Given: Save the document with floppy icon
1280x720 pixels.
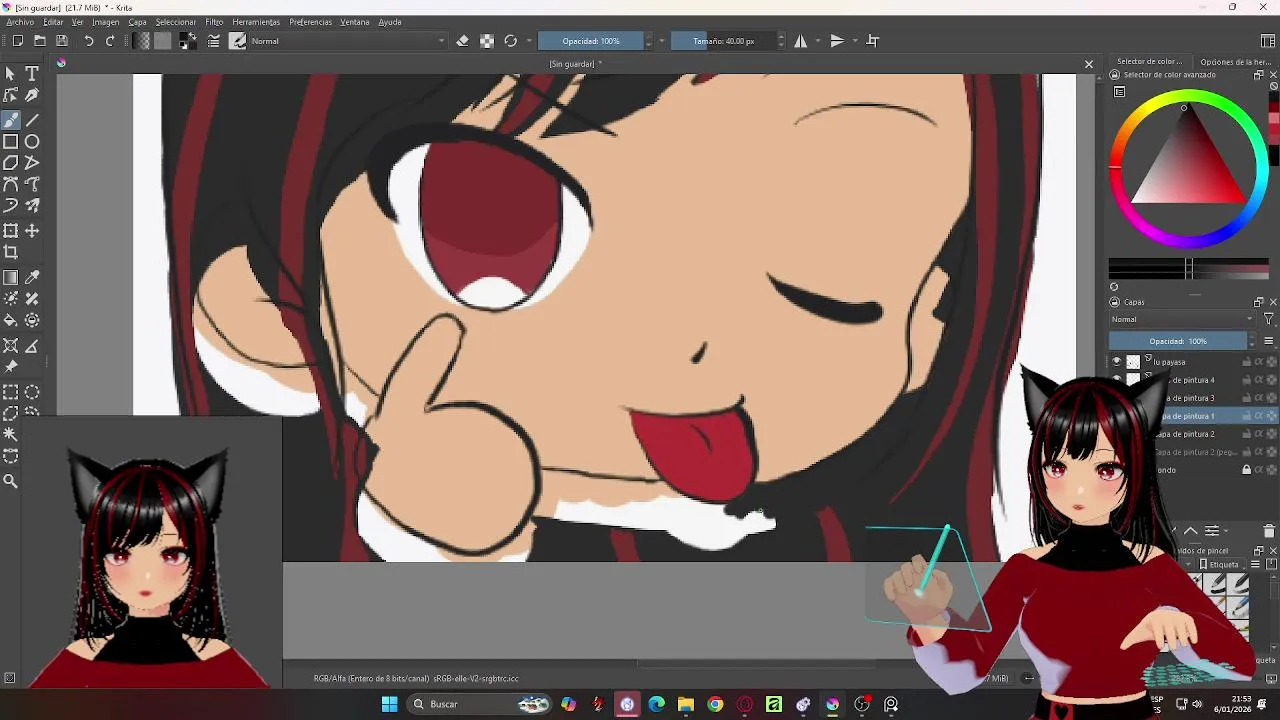Looking at the screenshot, I should pyautogui.click(x=62, y=41).
